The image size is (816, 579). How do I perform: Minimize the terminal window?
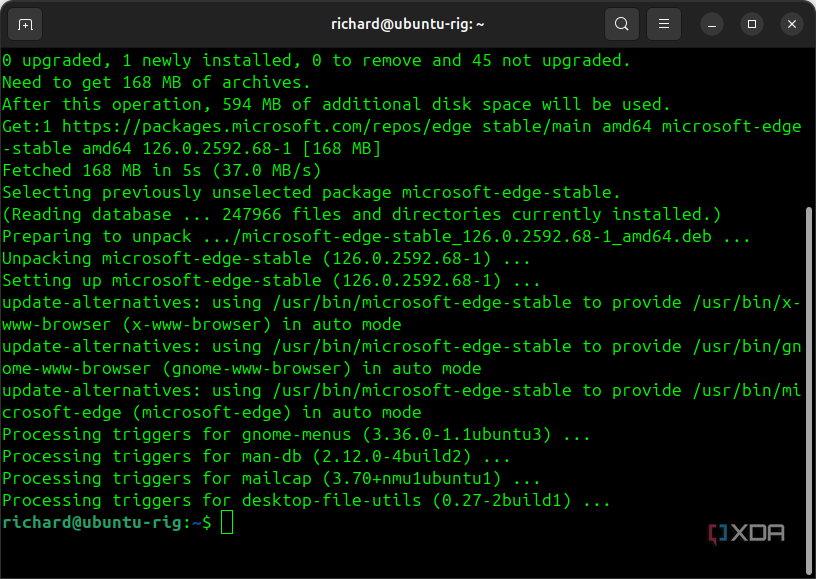pos(711,23)
